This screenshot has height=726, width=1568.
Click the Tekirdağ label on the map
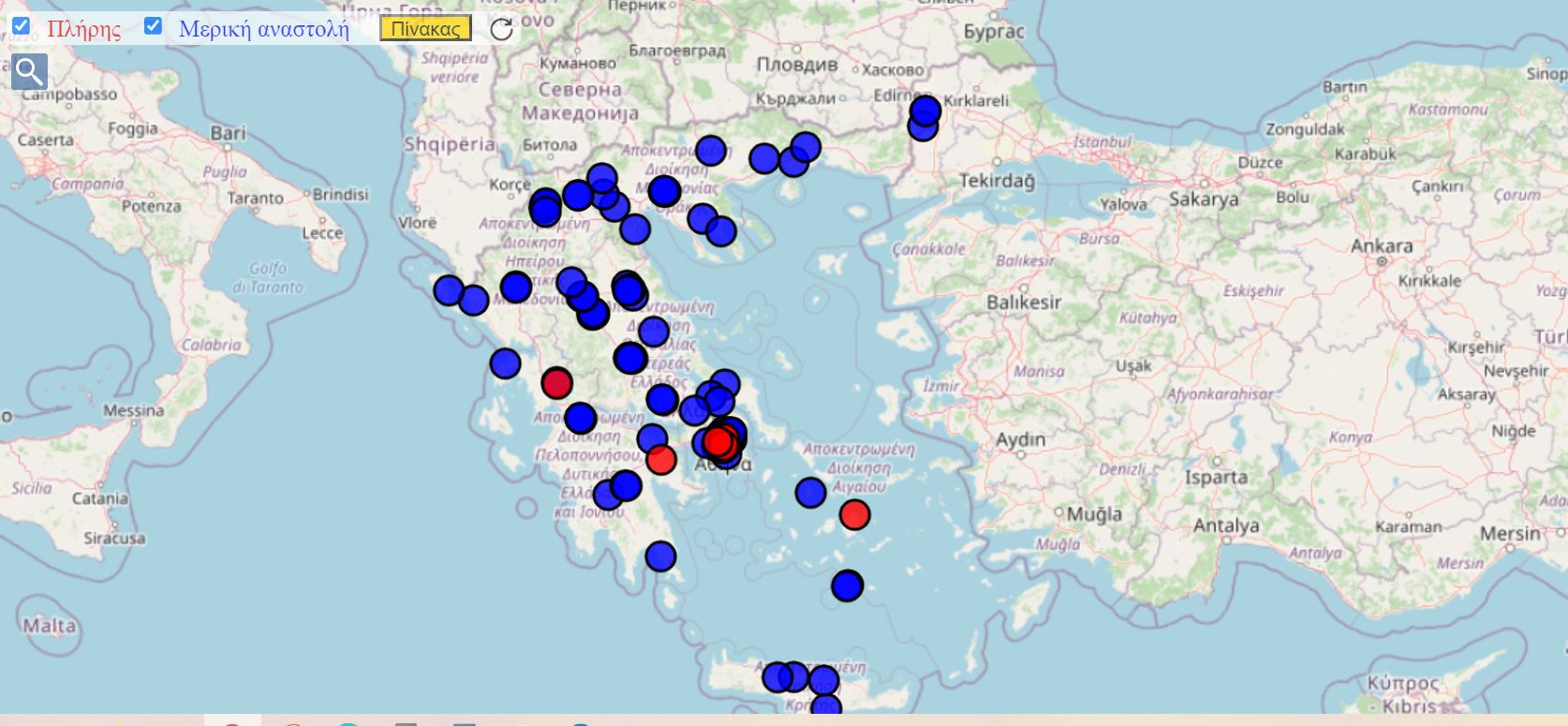pos(998,181)
